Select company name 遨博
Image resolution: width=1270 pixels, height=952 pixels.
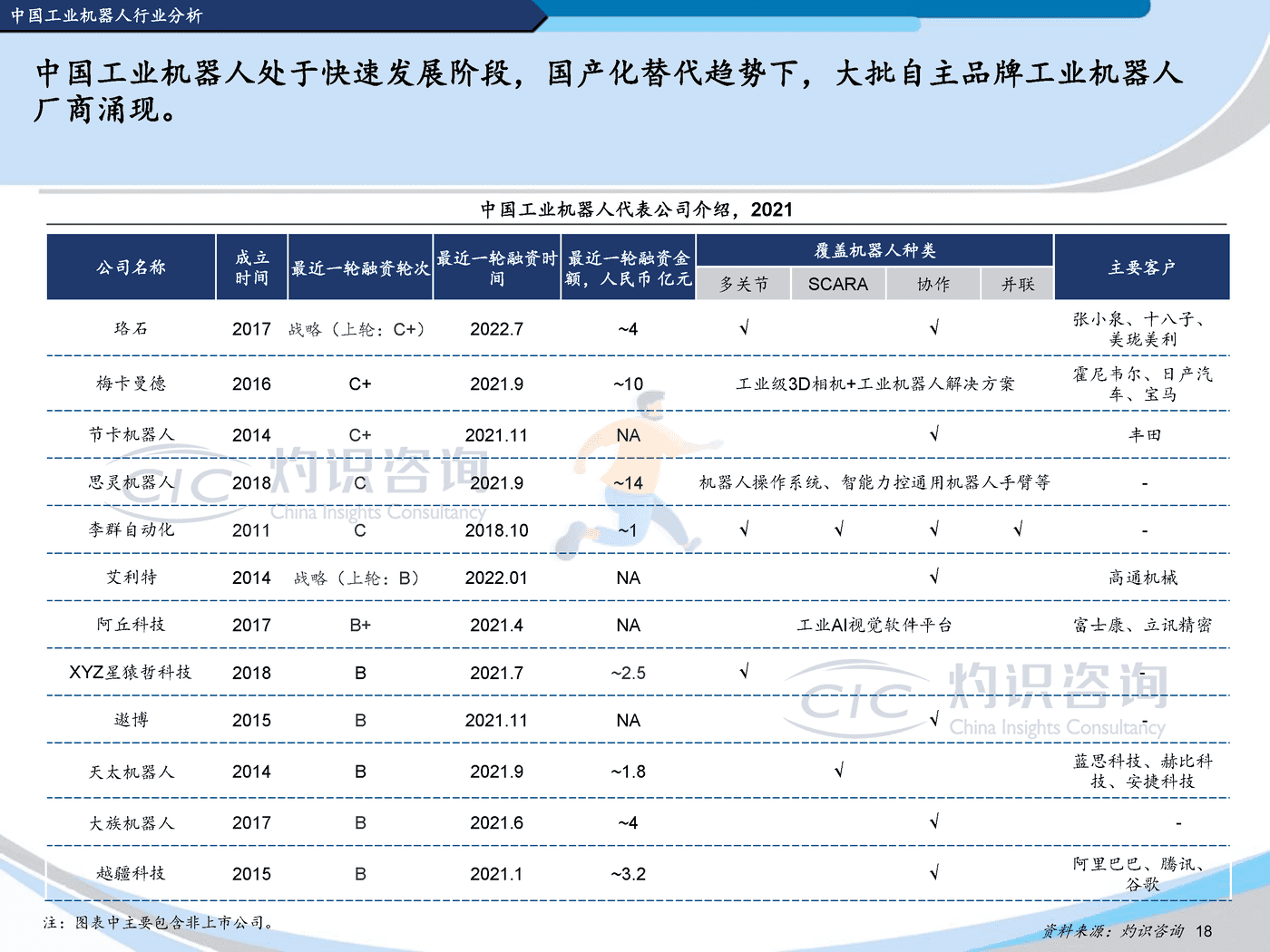click(132, 720)
